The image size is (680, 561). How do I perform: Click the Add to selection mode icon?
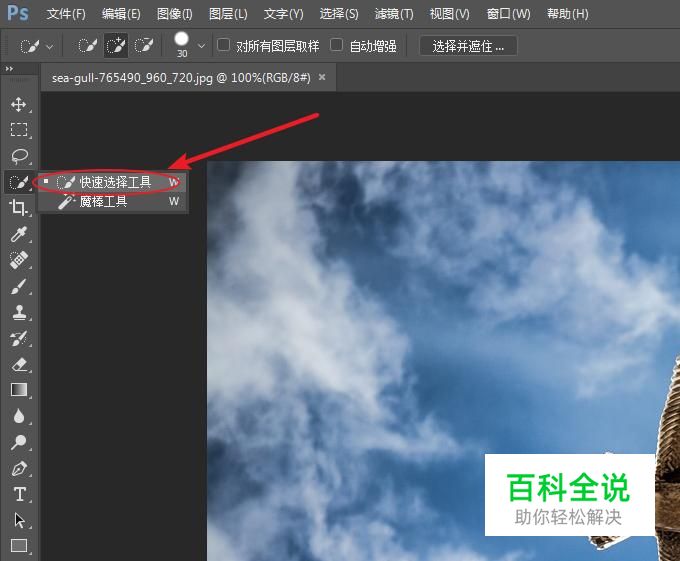click(x=115, y=45)
